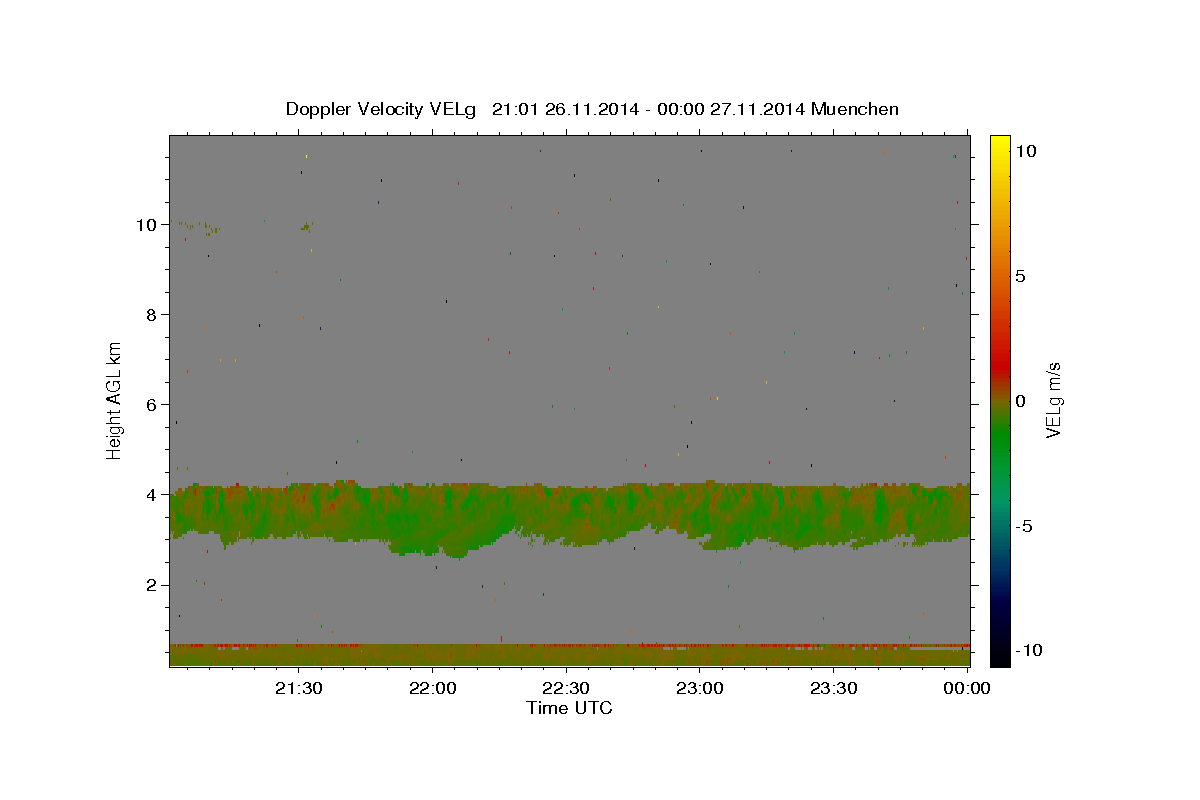The image size is (1200, 800).
Task: Click the 00:00 time tick label
Action: pyautogui.click(x=967, y=688)
